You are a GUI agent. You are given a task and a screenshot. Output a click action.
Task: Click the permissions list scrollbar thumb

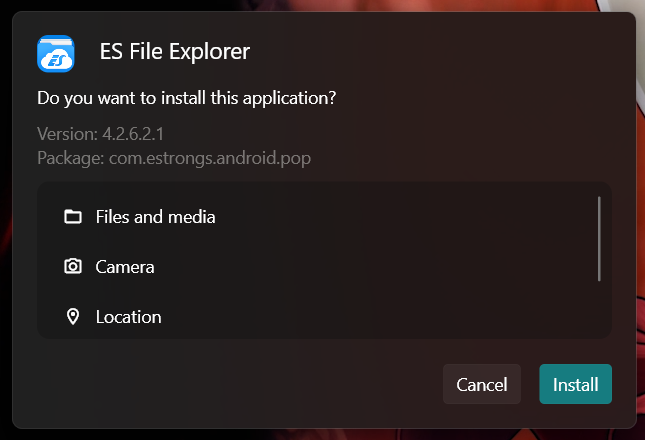pos(599,238)
